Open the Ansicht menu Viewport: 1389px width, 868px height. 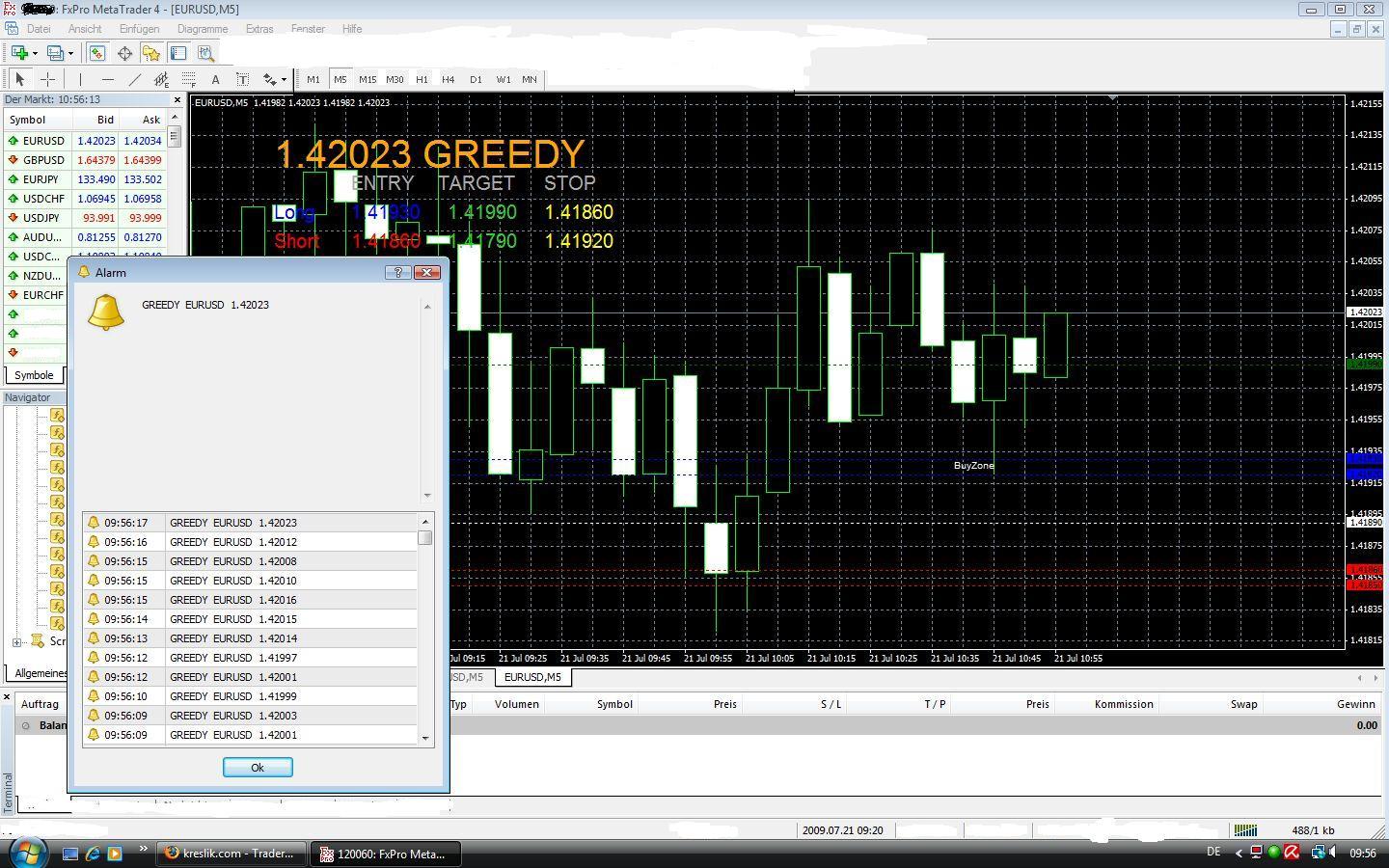point(85,29)
